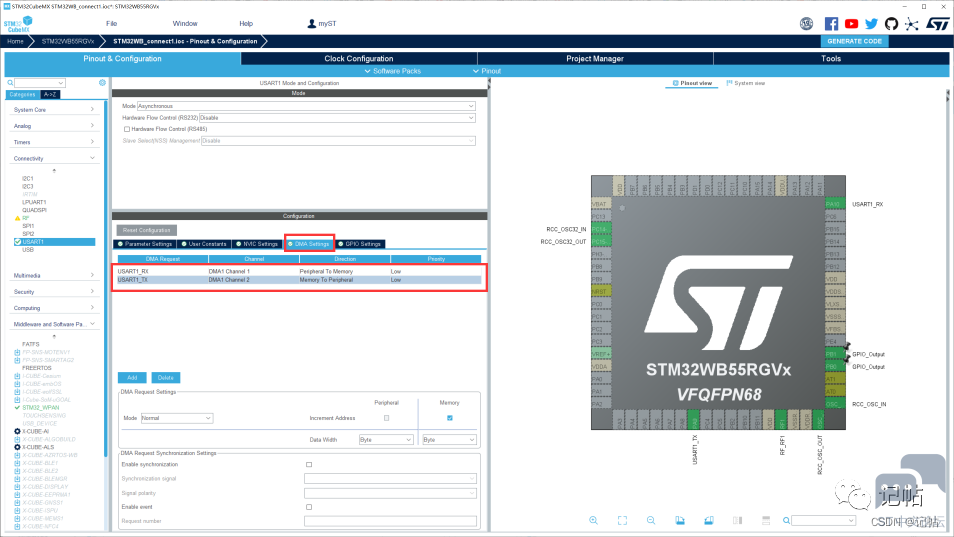Collapse Connectivity category
954x537 pixels.
tap(54, 158)
